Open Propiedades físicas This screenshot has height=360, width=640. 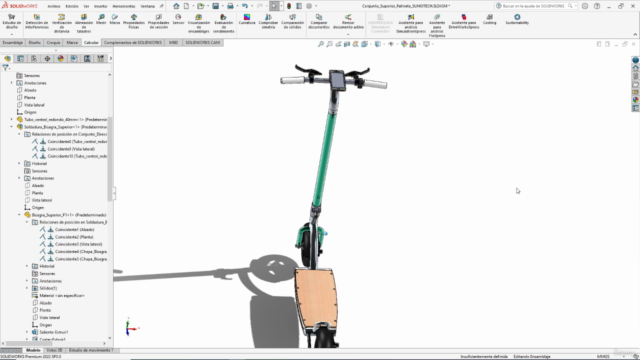click(134, 22)
